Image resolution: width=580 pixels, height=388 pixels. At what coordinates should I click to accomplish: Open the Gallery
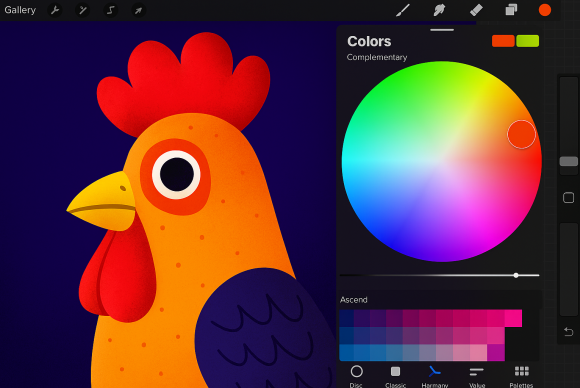tap(20, 10)
